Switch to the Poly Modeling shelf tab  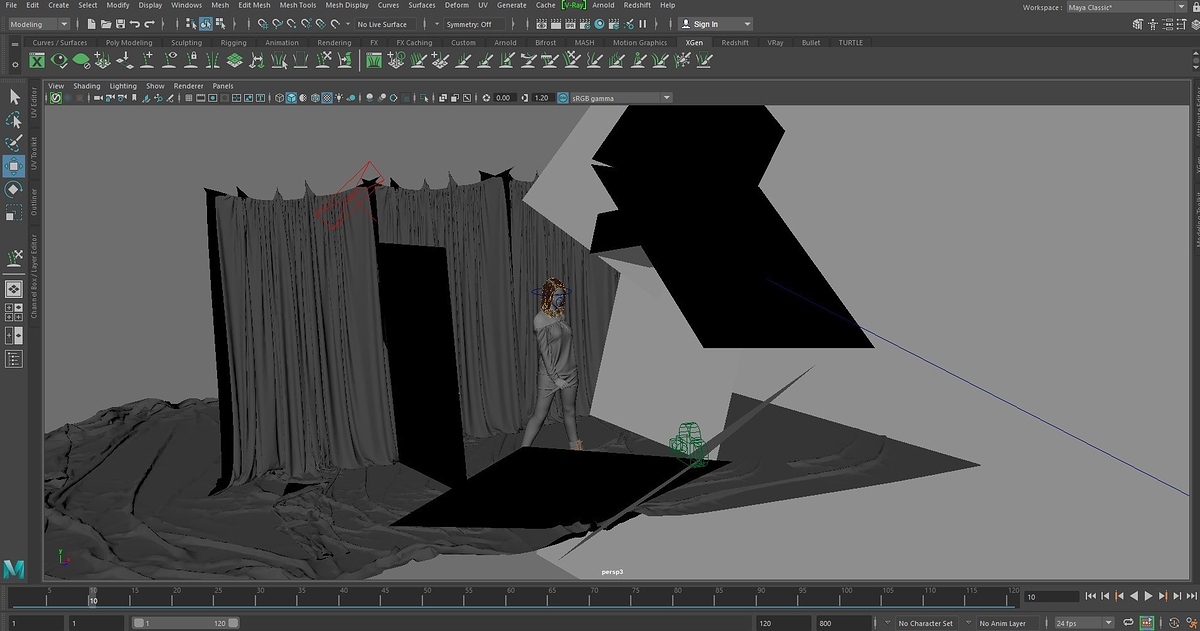[129, 43]
